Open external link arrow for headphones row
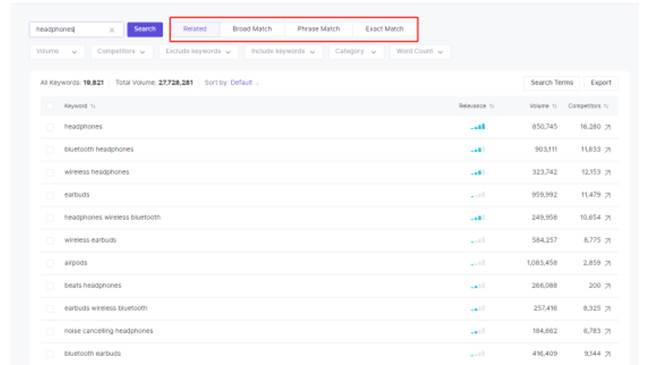The image size is (650, 365). 608,127
